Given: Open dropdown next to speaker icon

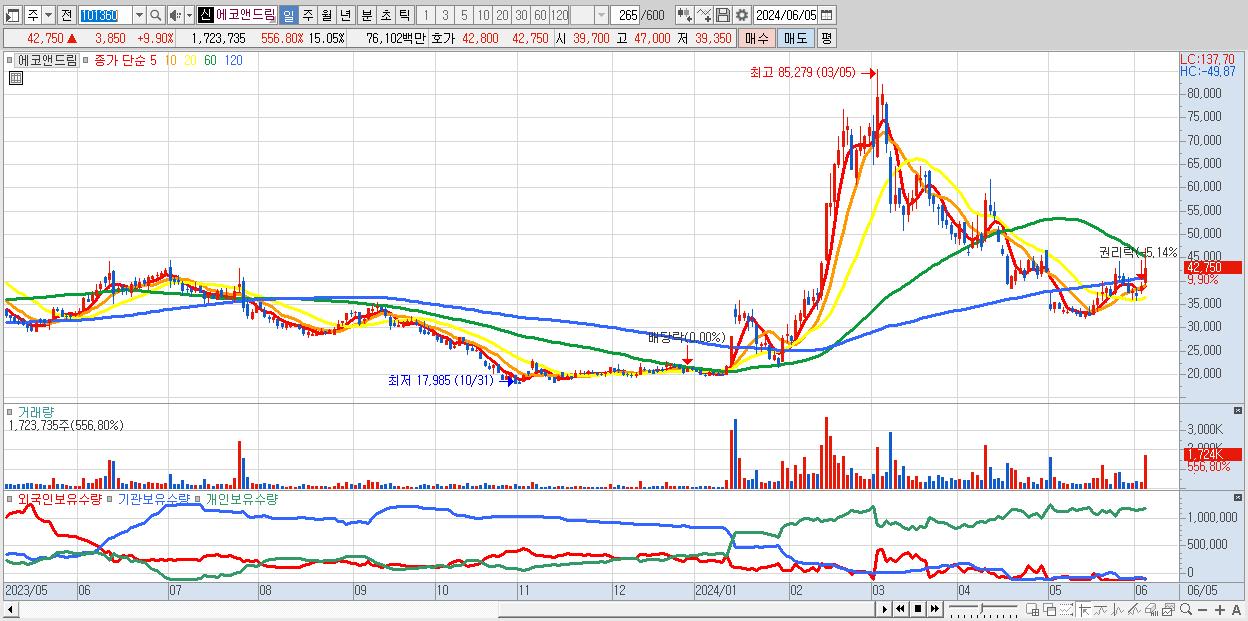Looking at the screenshot, I should click(x=189, y=15).
